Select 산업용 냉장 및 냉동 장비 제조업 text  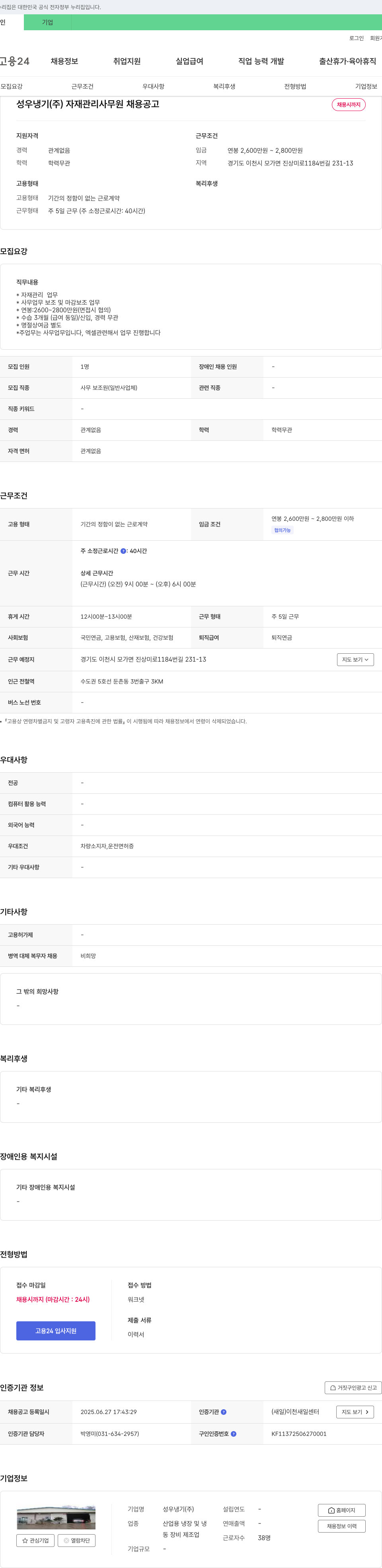coord(185,1529)
